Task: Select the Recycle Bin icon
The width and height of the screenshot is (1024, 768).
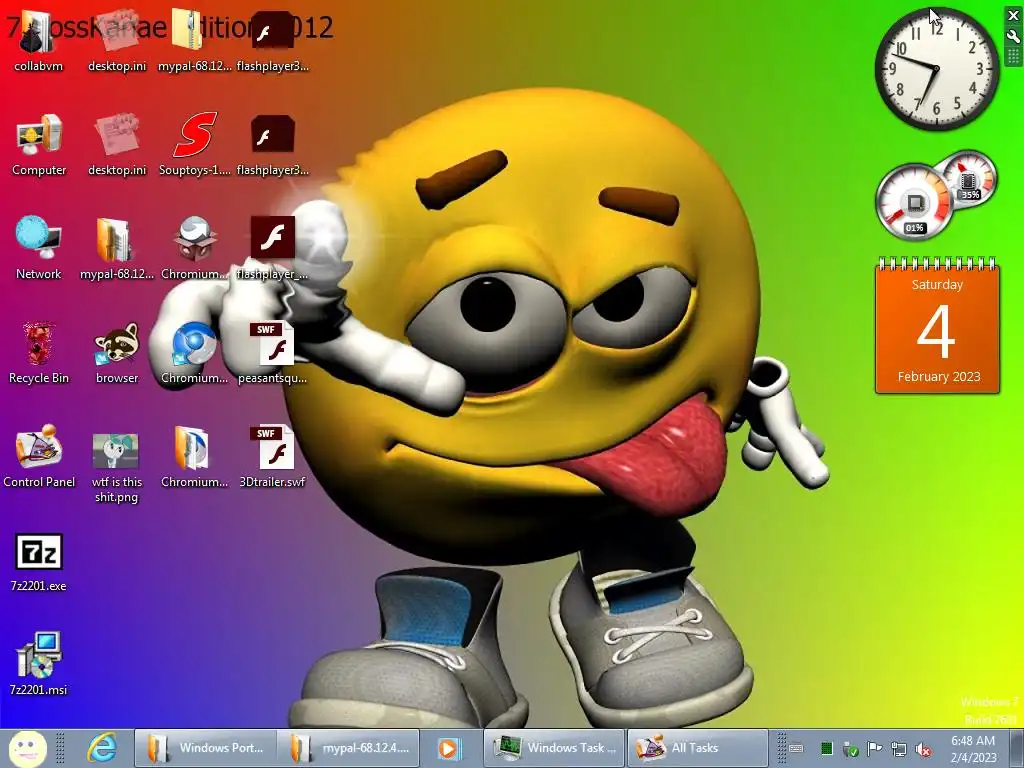Action: [39, 352]
